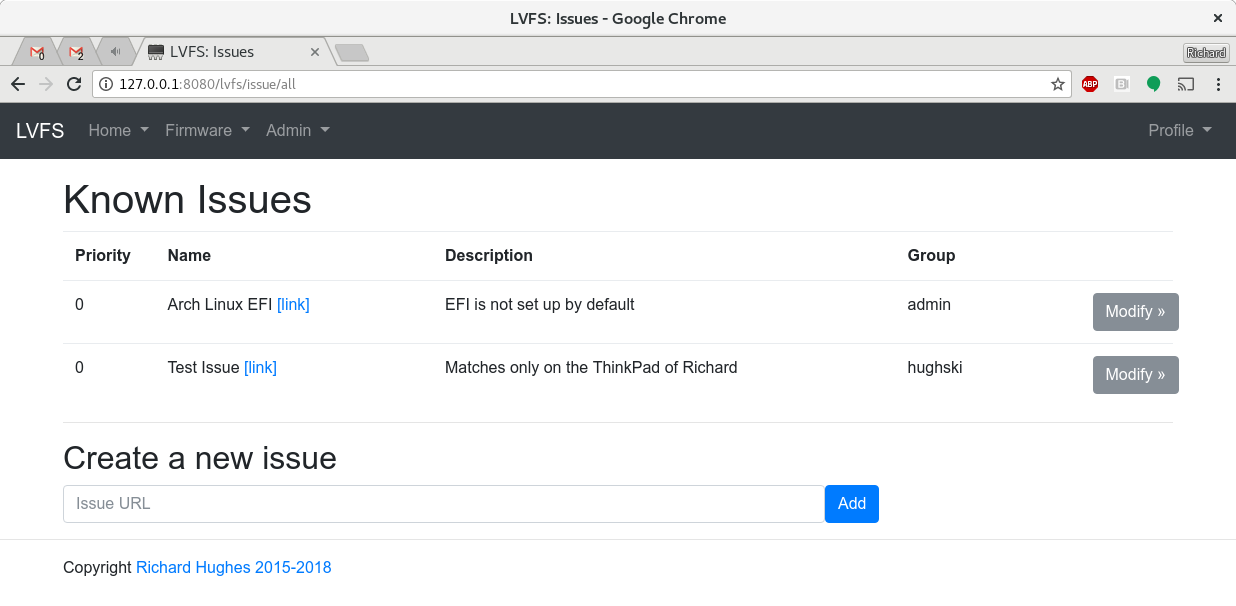Click the Add button

click(x=852, y=503)
